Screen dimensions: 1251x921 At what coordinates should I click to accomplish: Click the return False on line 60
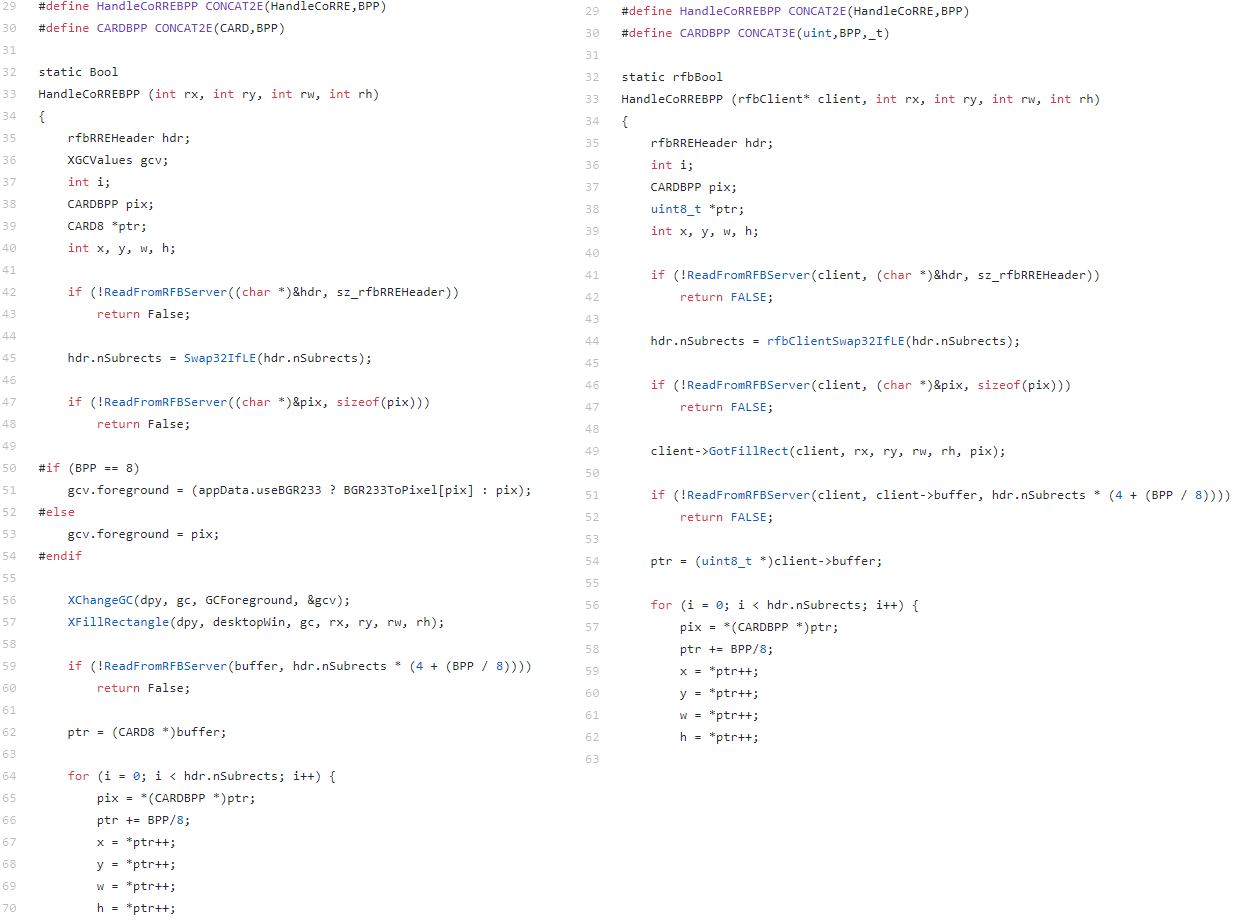point(143,688)
